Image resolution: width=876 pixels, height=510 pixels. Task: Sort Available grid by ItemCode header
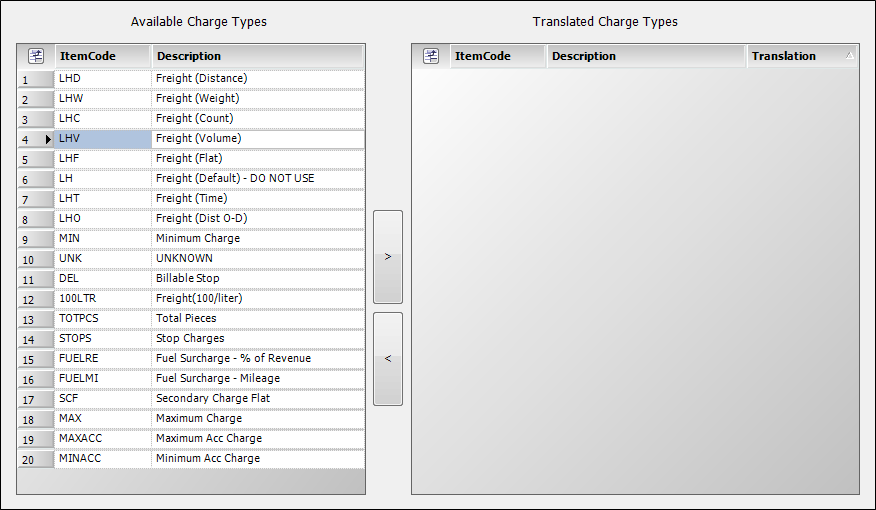(x=102, y=56)
